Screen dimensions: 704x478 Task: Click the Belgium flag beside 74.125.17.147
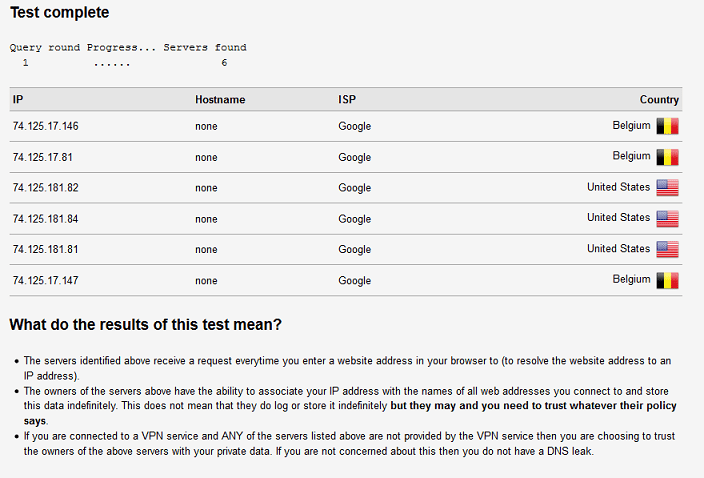click(667, 281)
